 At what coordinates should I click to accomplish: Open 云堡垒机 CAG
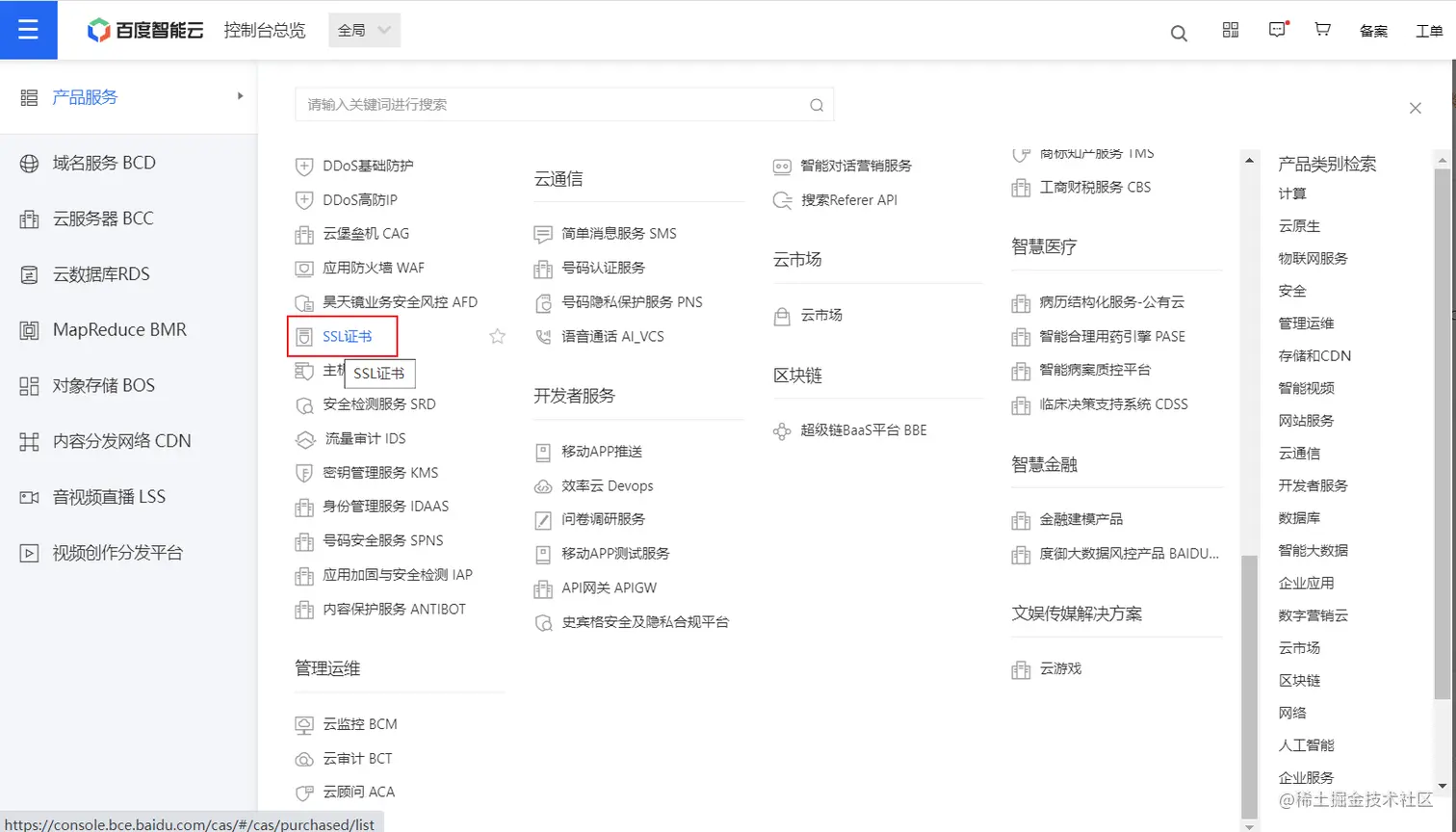point(366,233)
